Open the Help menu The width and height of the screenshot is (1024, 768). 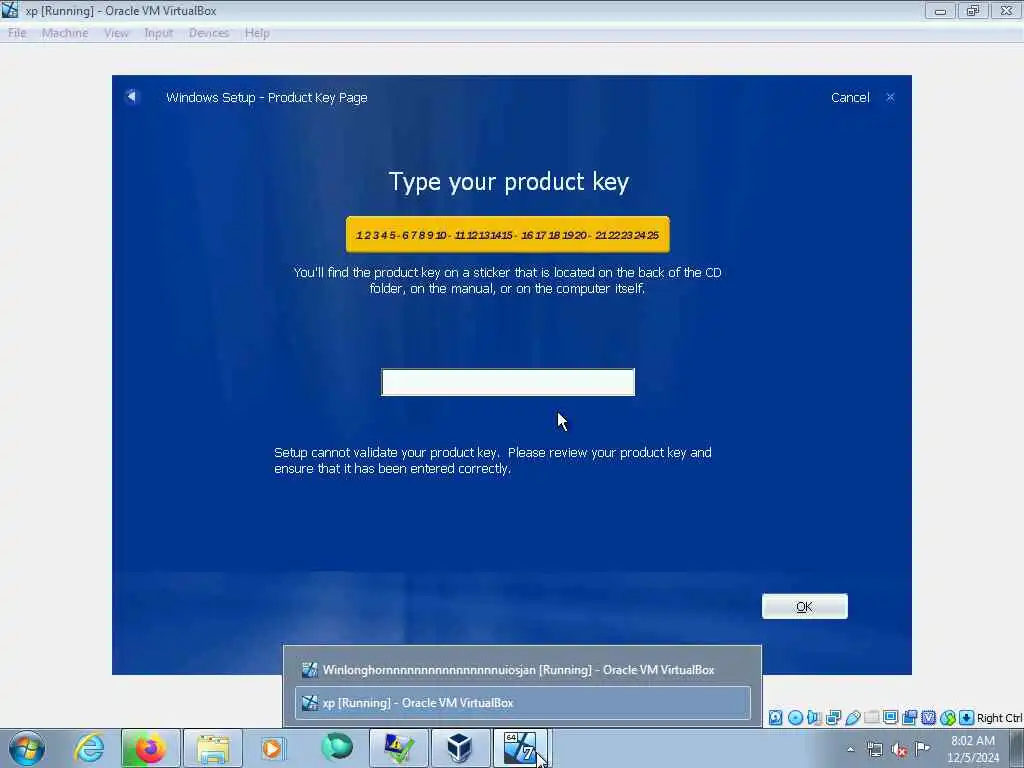[257, 33]
